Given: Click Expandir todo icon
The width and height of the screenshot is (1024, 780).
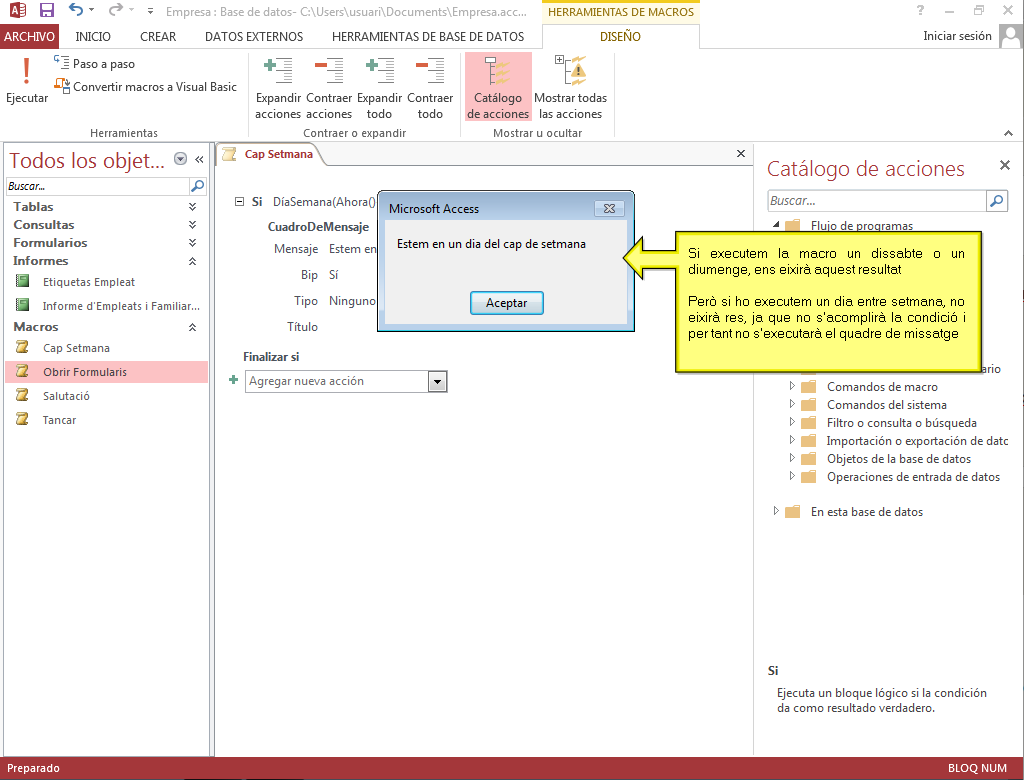Looking at the screenshot, I should pyautogui.click(x=379, y=71).
